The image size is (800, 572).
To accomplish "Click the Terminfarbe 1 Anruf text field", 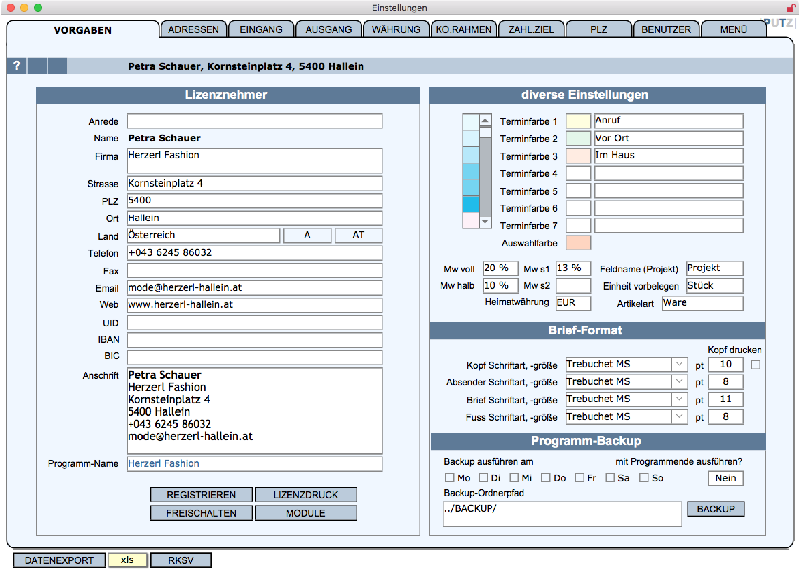I will click(x=669, y=121).
